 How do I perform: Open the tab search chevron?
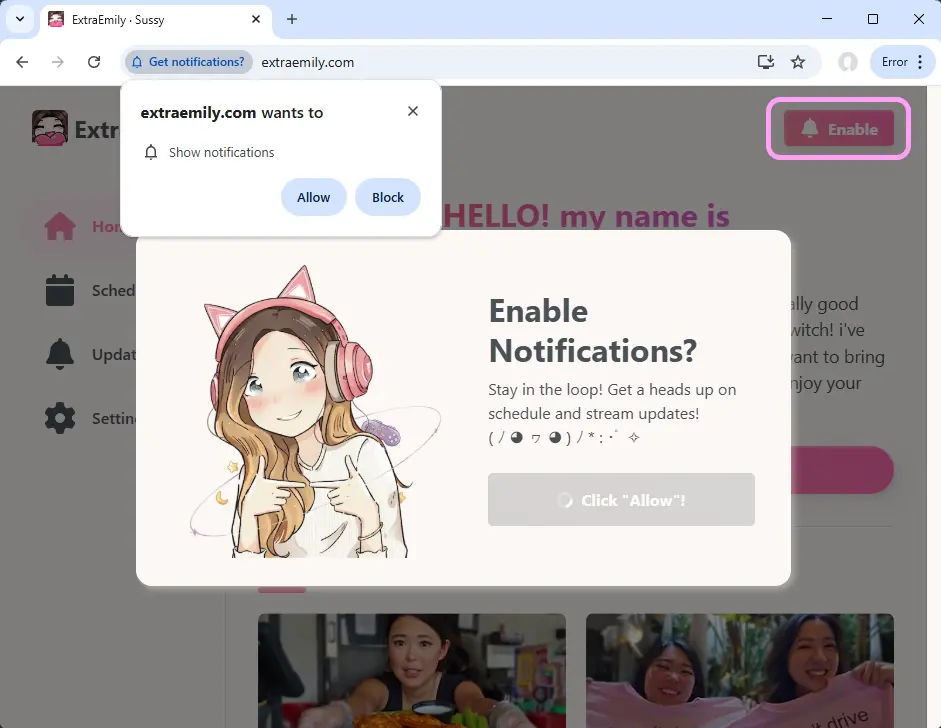(x=19, y=18)
